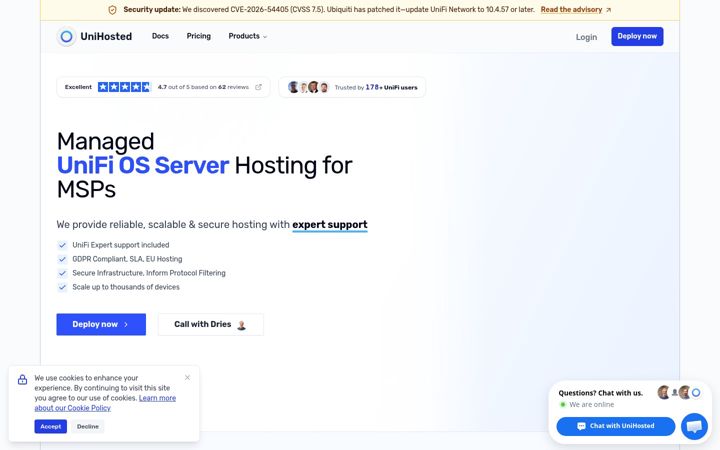This screenshot has width=720, height=450.
Task: Click Dries avatar in call button
Action: coord(242,325)
